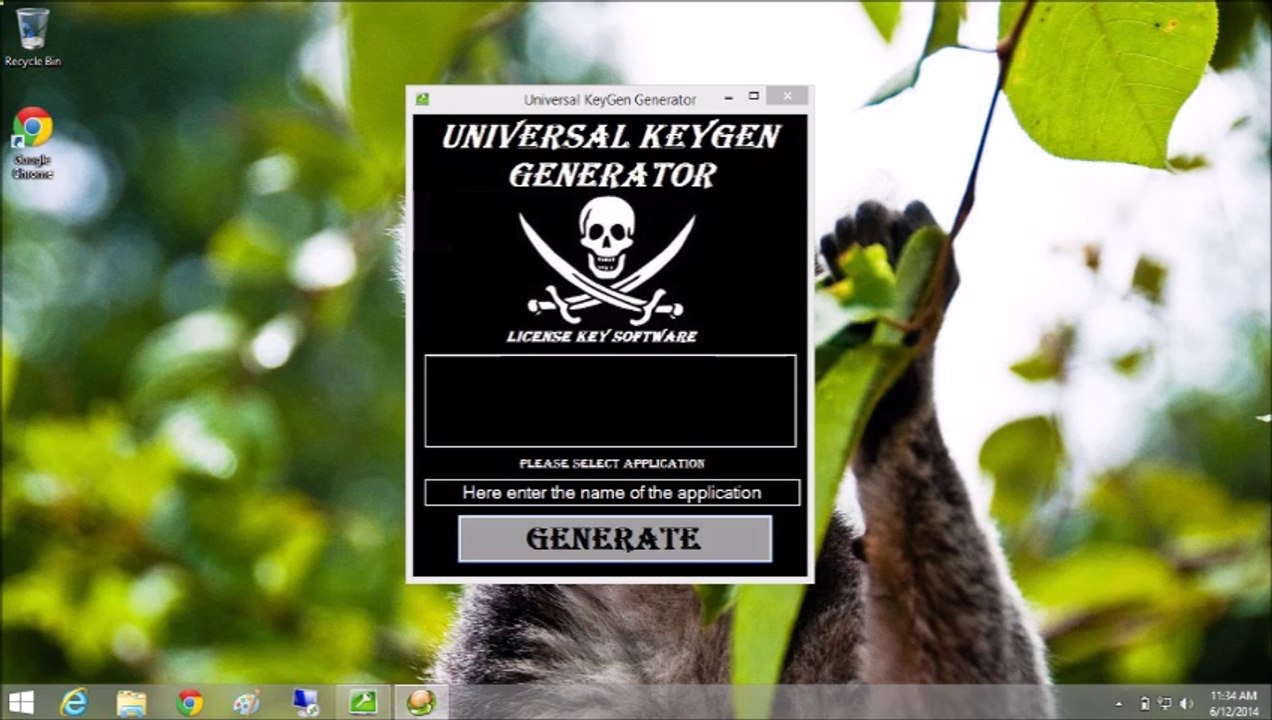Select the Recycle Bin desktop icon
This screenshot has height=720, width=1272.
click(x=33, y=37)
